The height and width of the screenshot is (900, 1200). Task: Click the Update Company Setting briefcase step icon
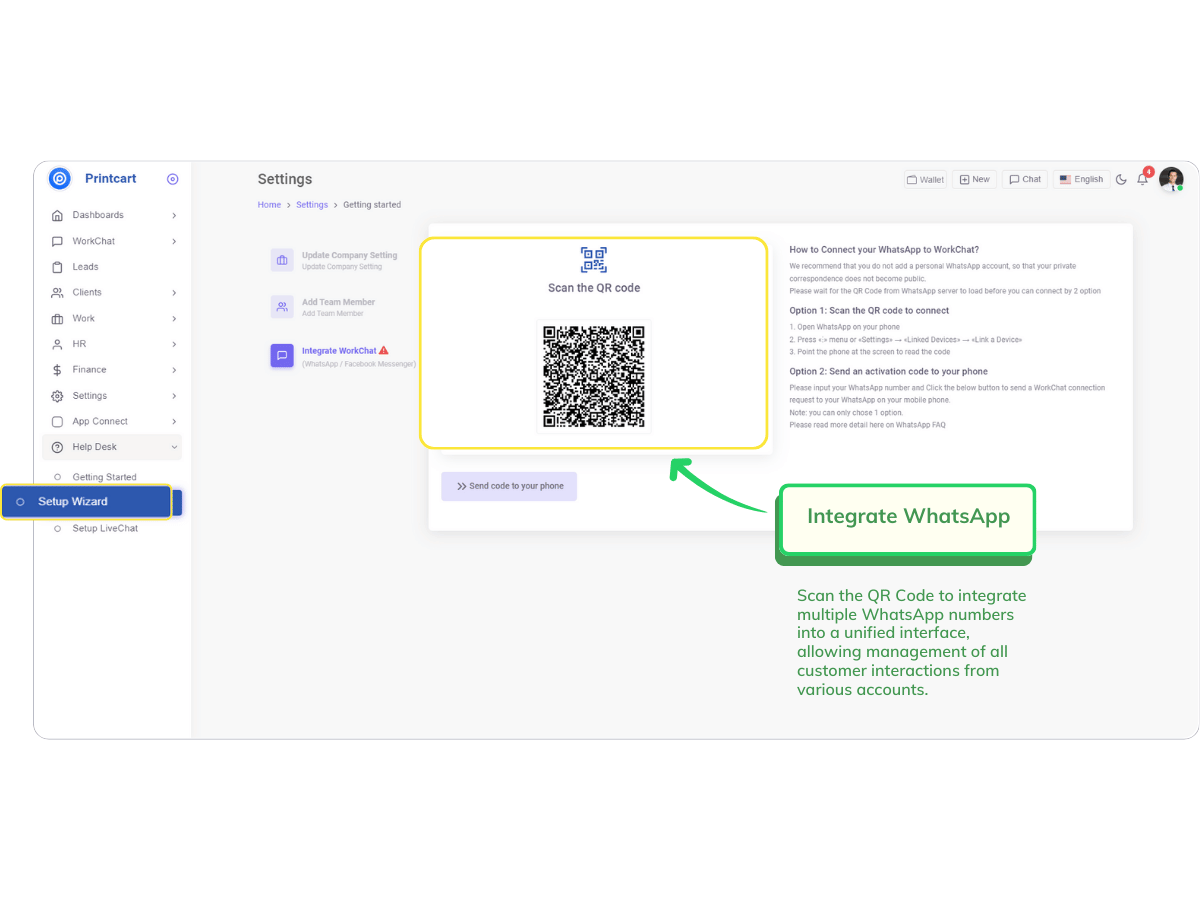(x=282, y=260)
